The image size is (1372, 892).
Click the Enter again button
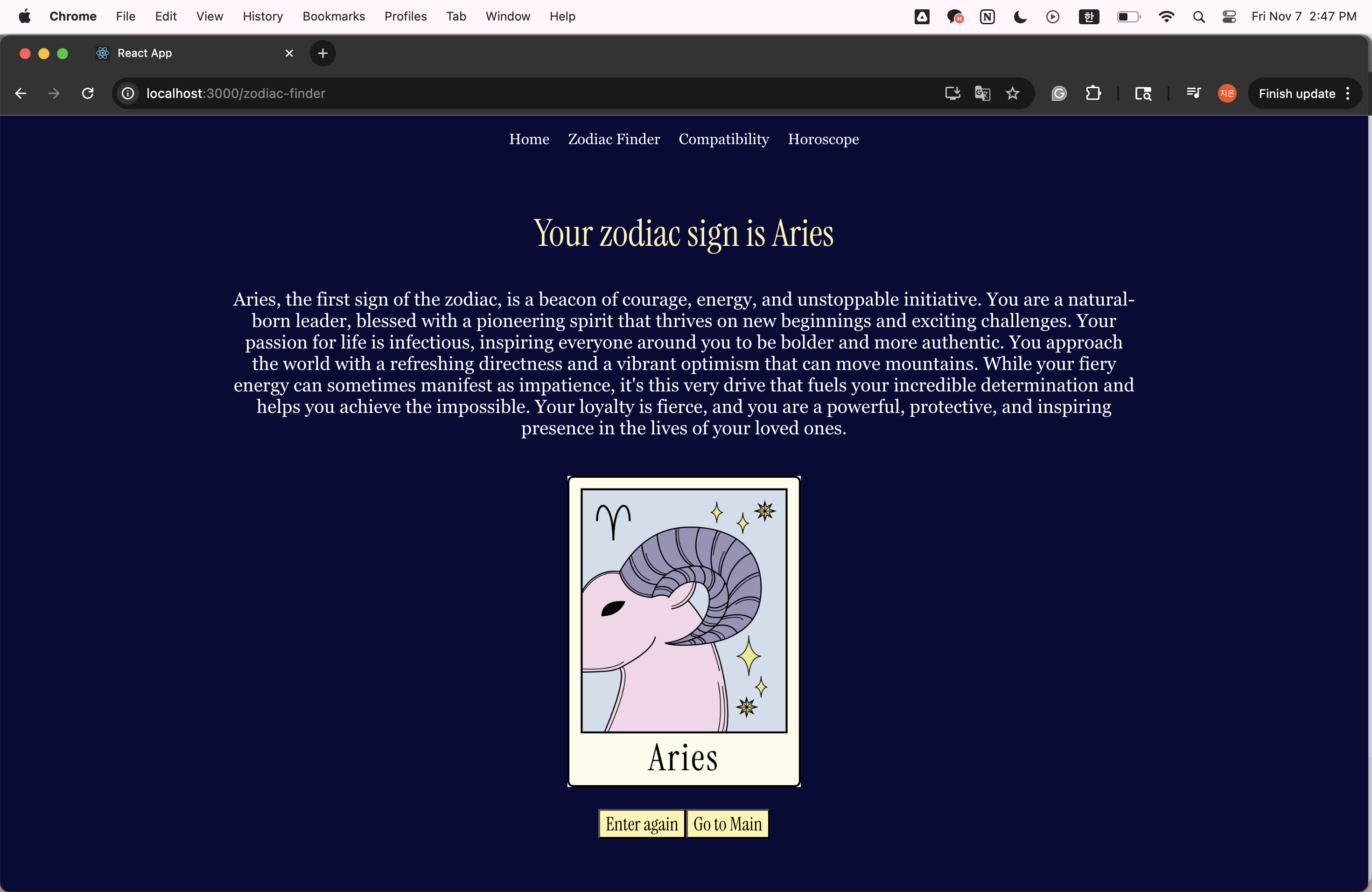641,823
